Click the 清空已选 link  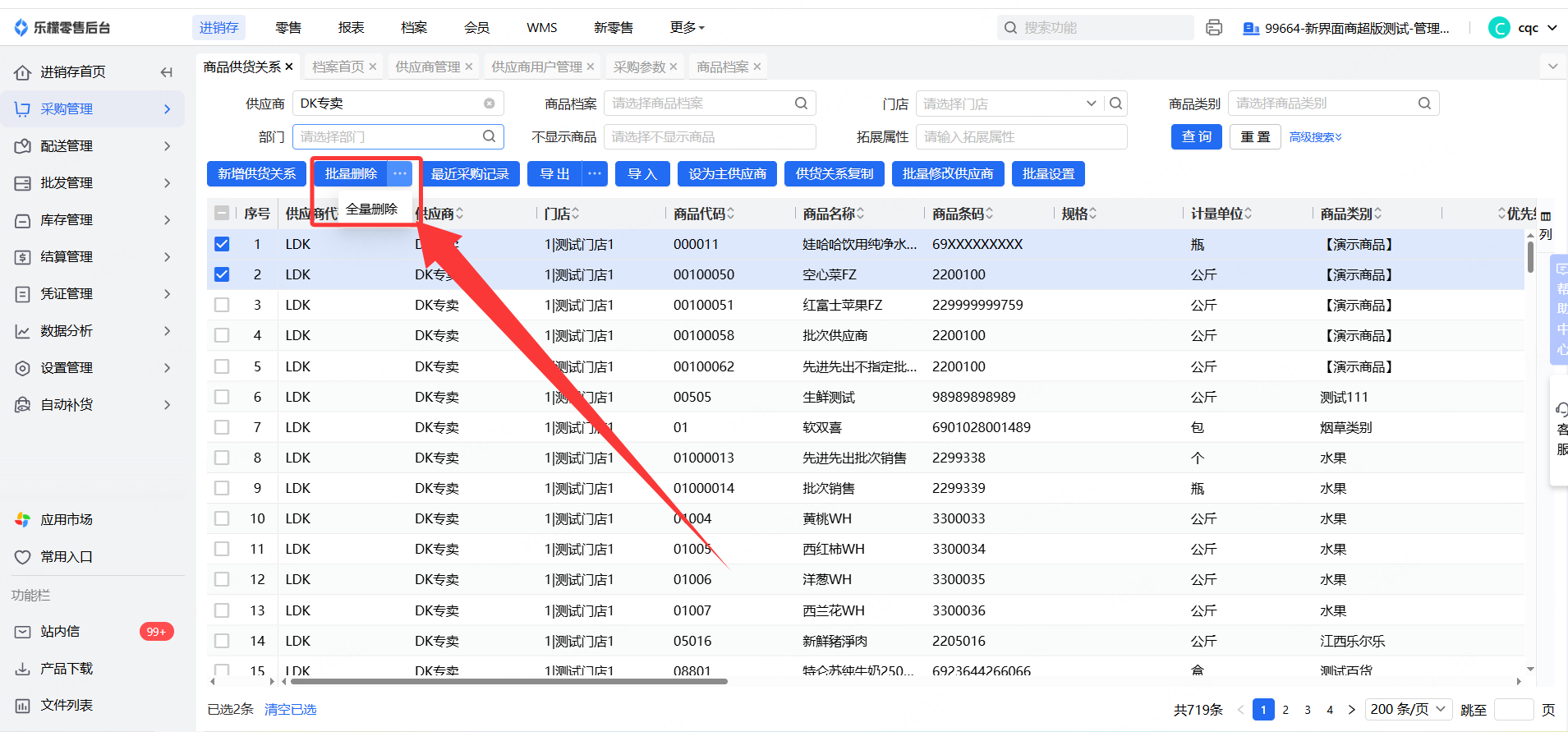pos(290,710)
